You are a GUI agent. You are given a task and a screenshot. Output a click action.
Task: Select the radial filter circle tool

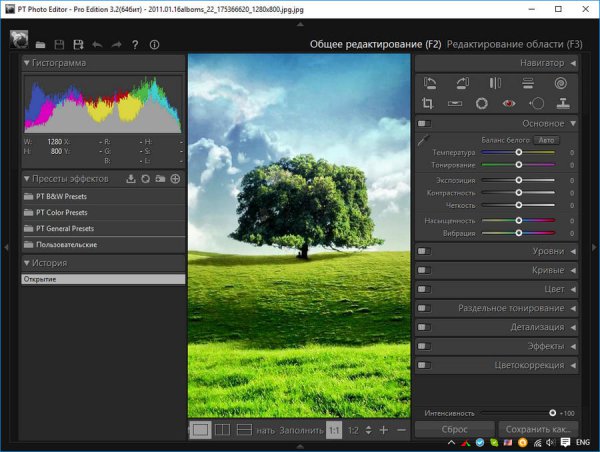click(536, 103)
